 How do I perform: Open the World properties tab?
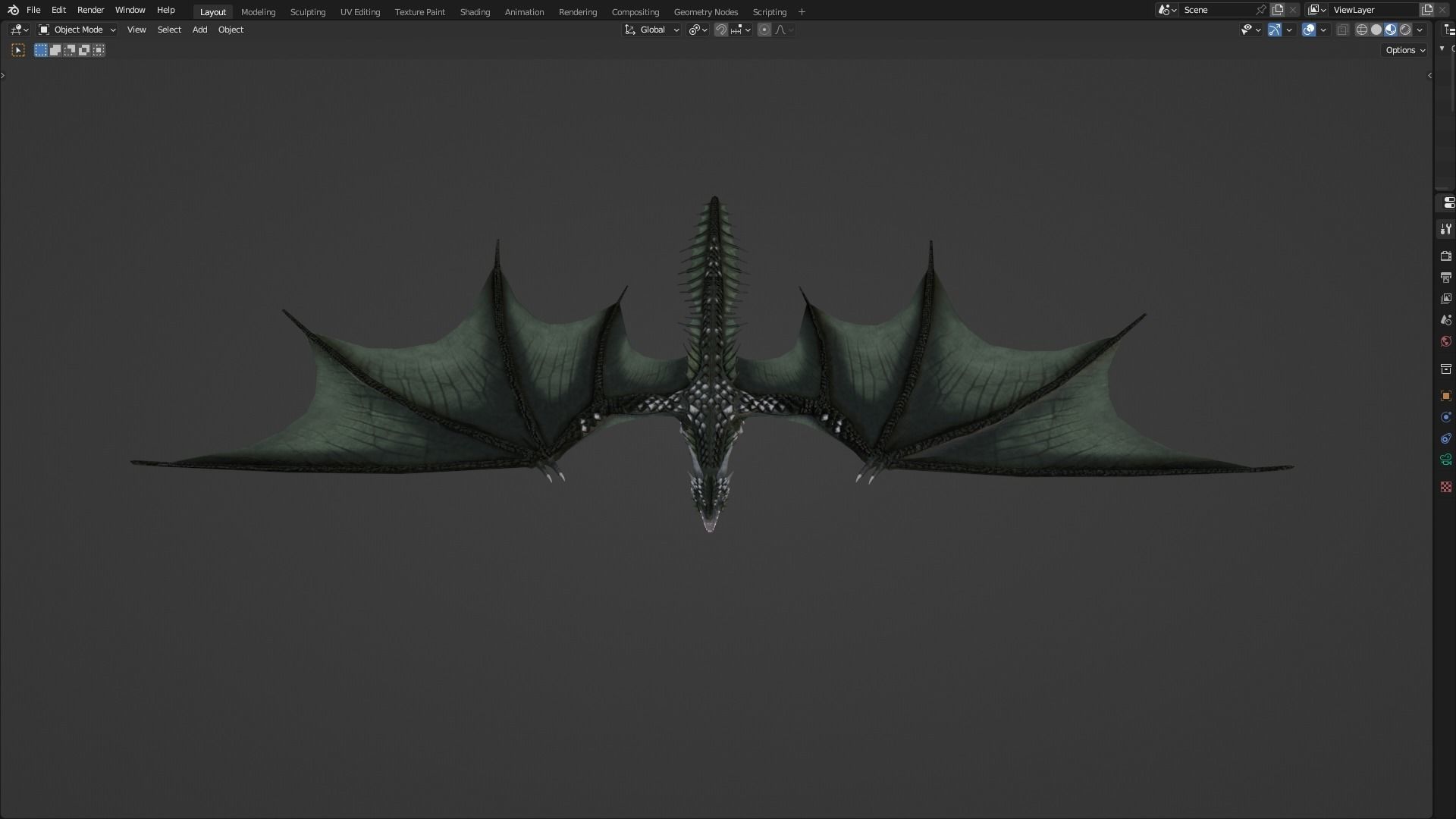1446,341
